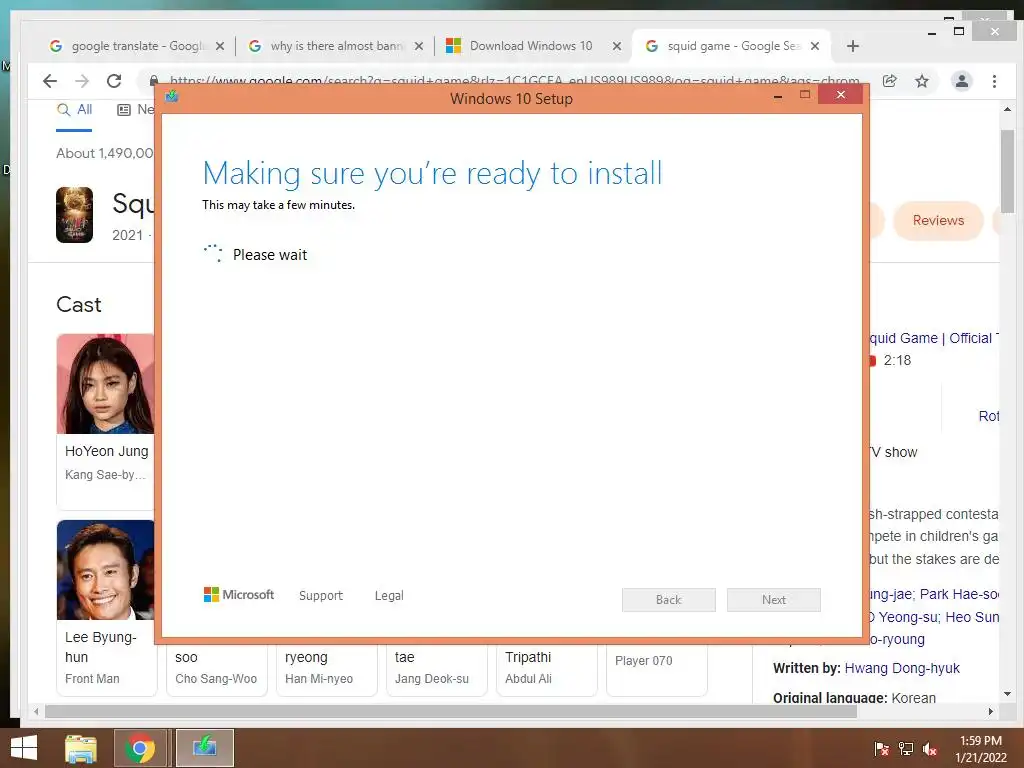1024x768 pixels.
Task: Click the vertical scrollbar thumb in Chrome
Action: [x=1007, y=171]
